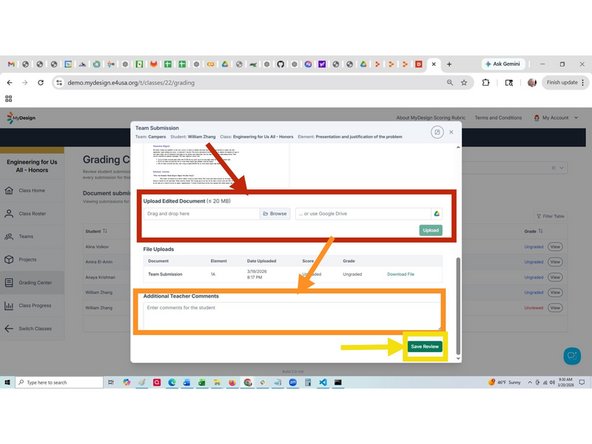Open the notification center icon

tap(582, 382)
